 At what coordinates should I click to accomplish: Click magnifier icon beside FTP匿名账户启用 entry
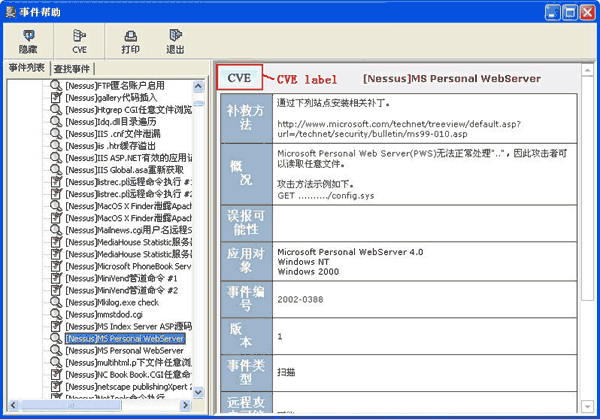57,86
